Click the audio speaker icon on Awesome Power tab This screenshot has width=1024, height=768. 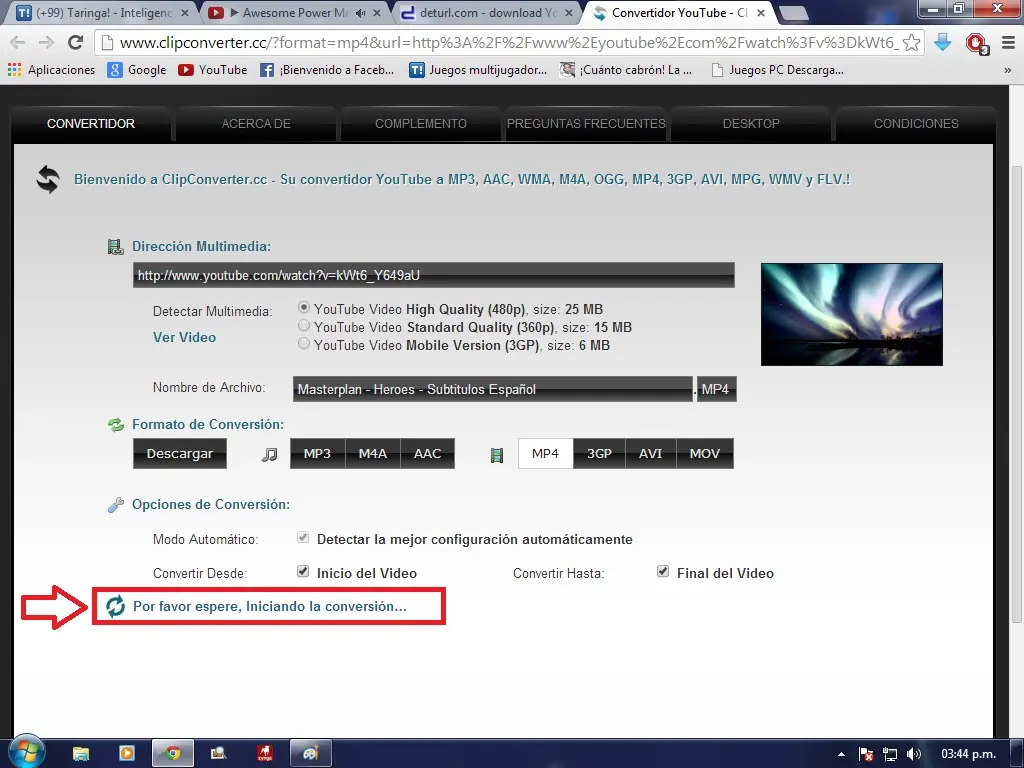coord(360,12)
